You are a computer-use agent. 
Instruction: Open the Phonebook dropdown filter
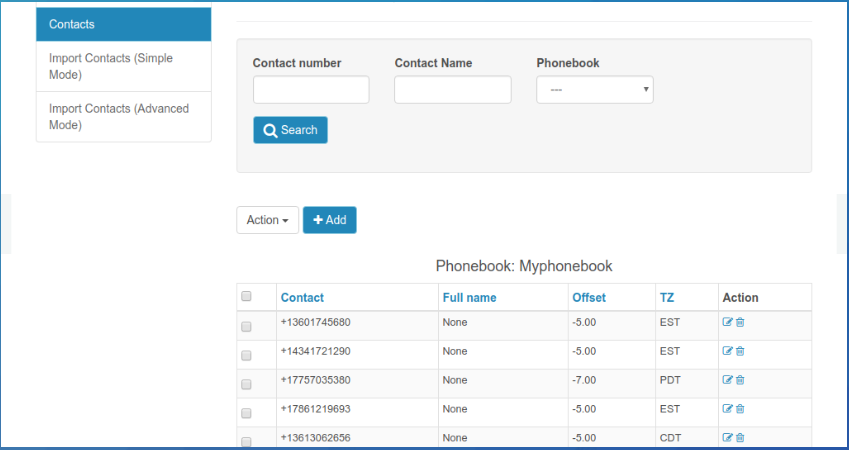pyautogui.click(x=594, y=90)
